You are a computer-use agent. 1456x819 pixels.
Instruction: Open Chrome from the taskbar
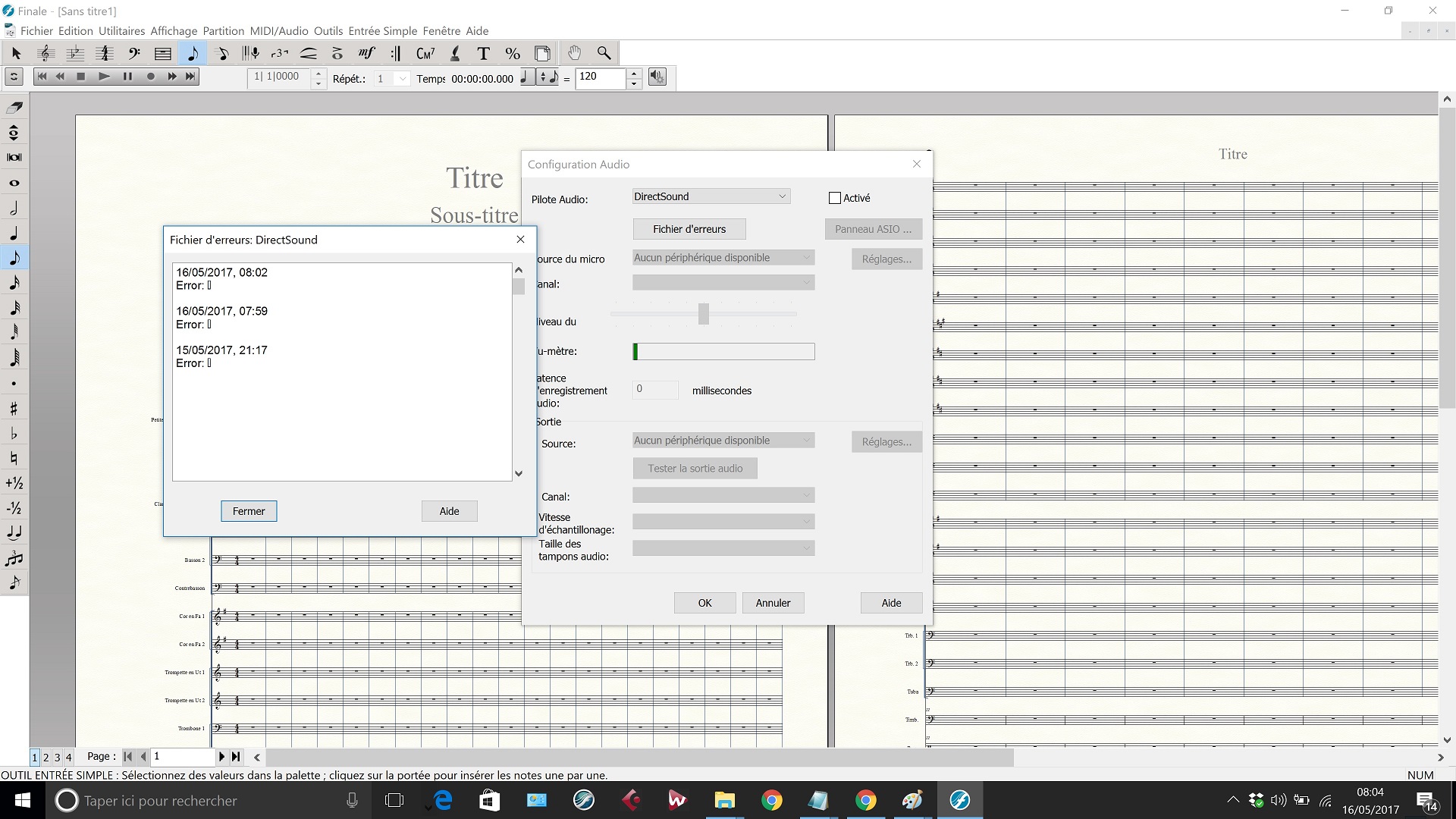pos(771,801)
